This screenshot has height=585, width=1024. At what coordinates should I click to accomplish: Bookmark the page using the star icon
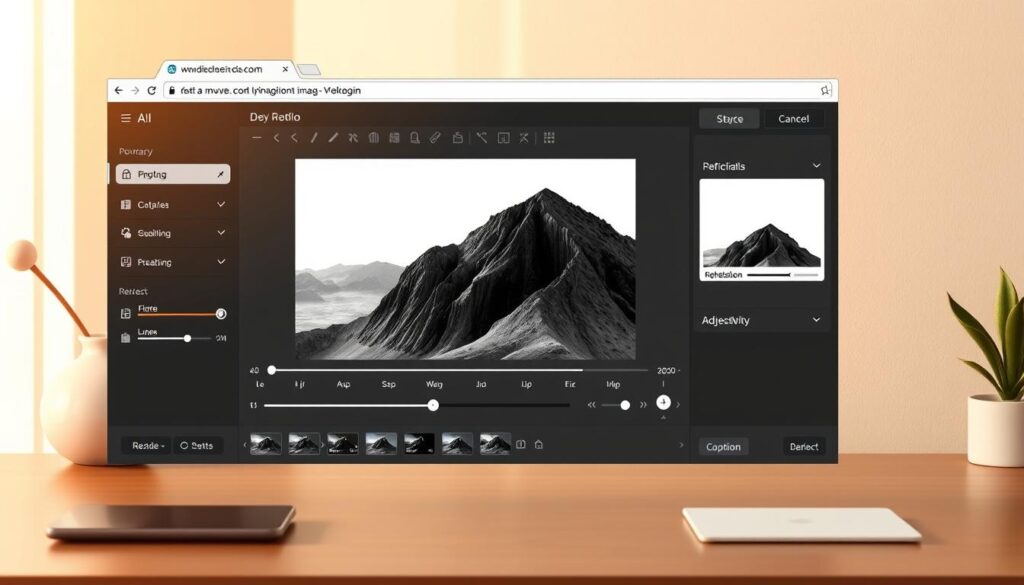825,90
